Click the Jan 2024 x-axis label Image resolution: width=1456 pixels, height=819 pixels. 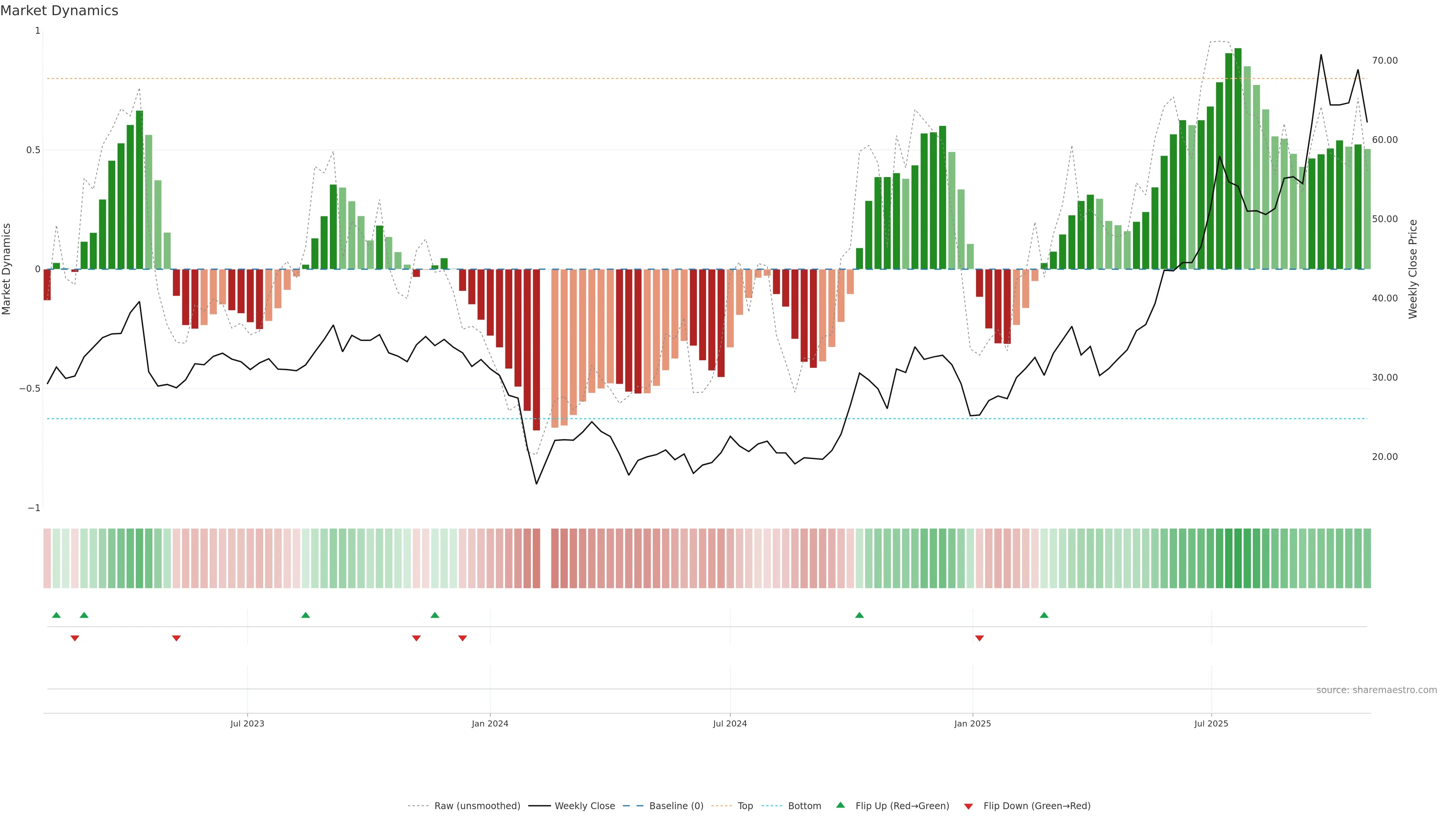click(x=490, y=723)
